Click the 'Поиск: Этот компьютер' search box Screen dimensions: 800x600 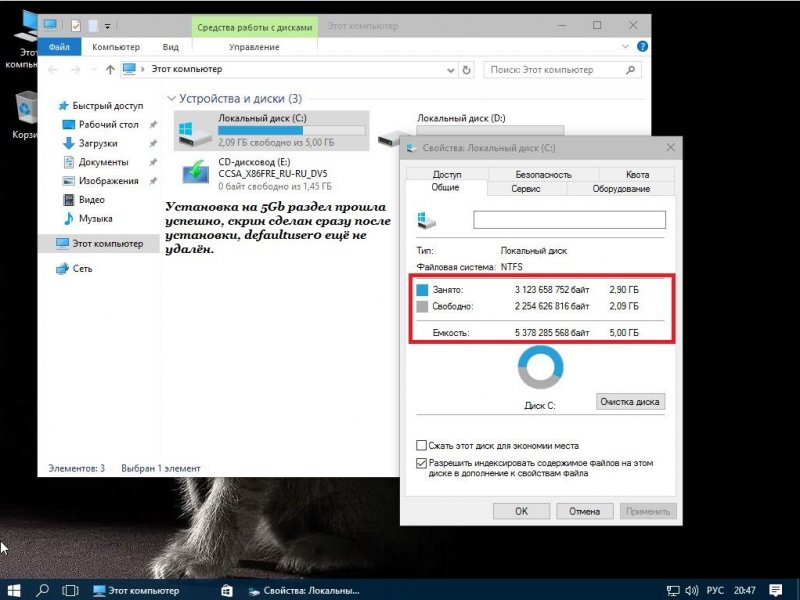(562, 70)
